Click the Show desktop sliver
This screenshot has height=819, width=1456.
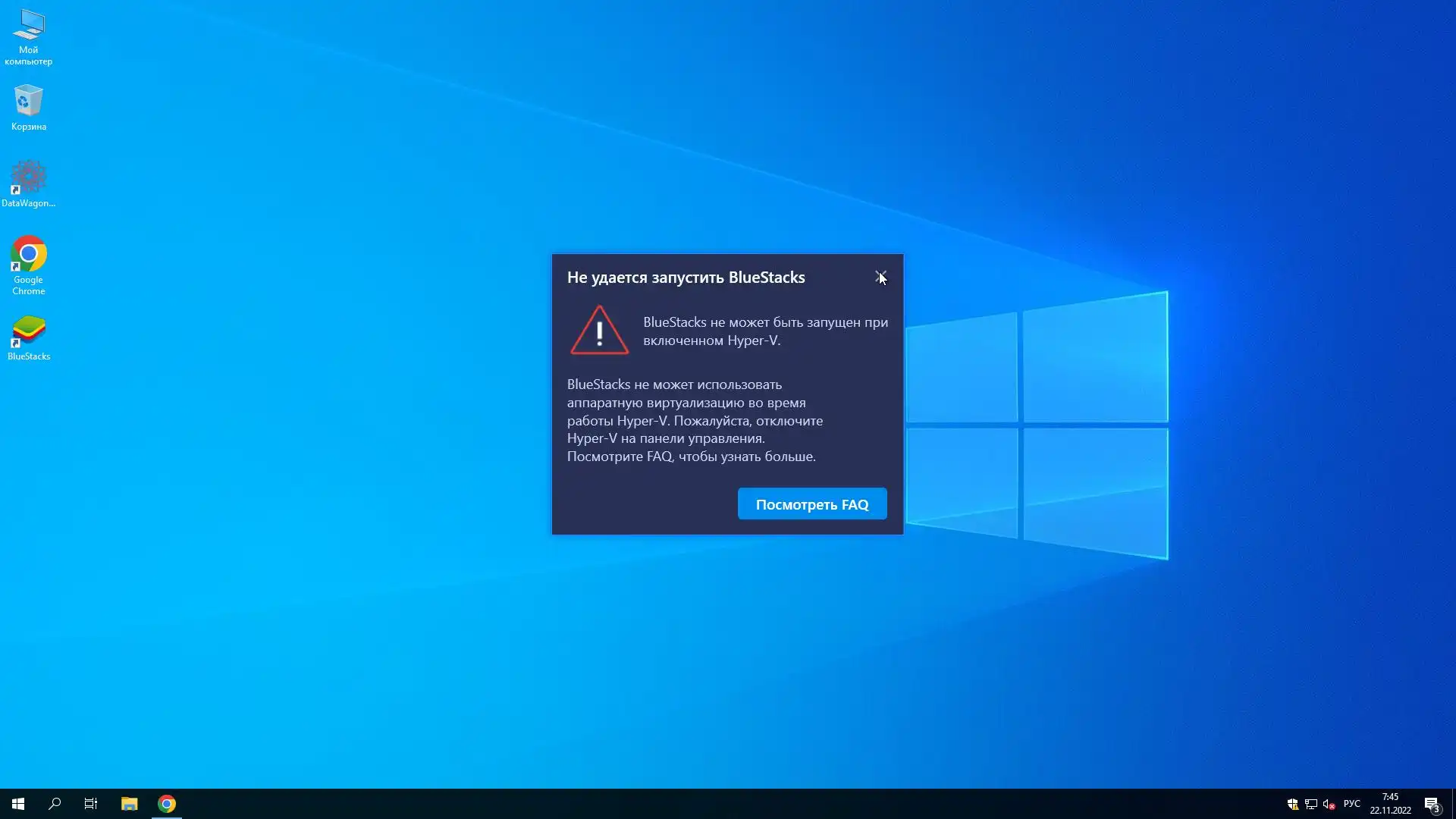(x=1453, y=804)
